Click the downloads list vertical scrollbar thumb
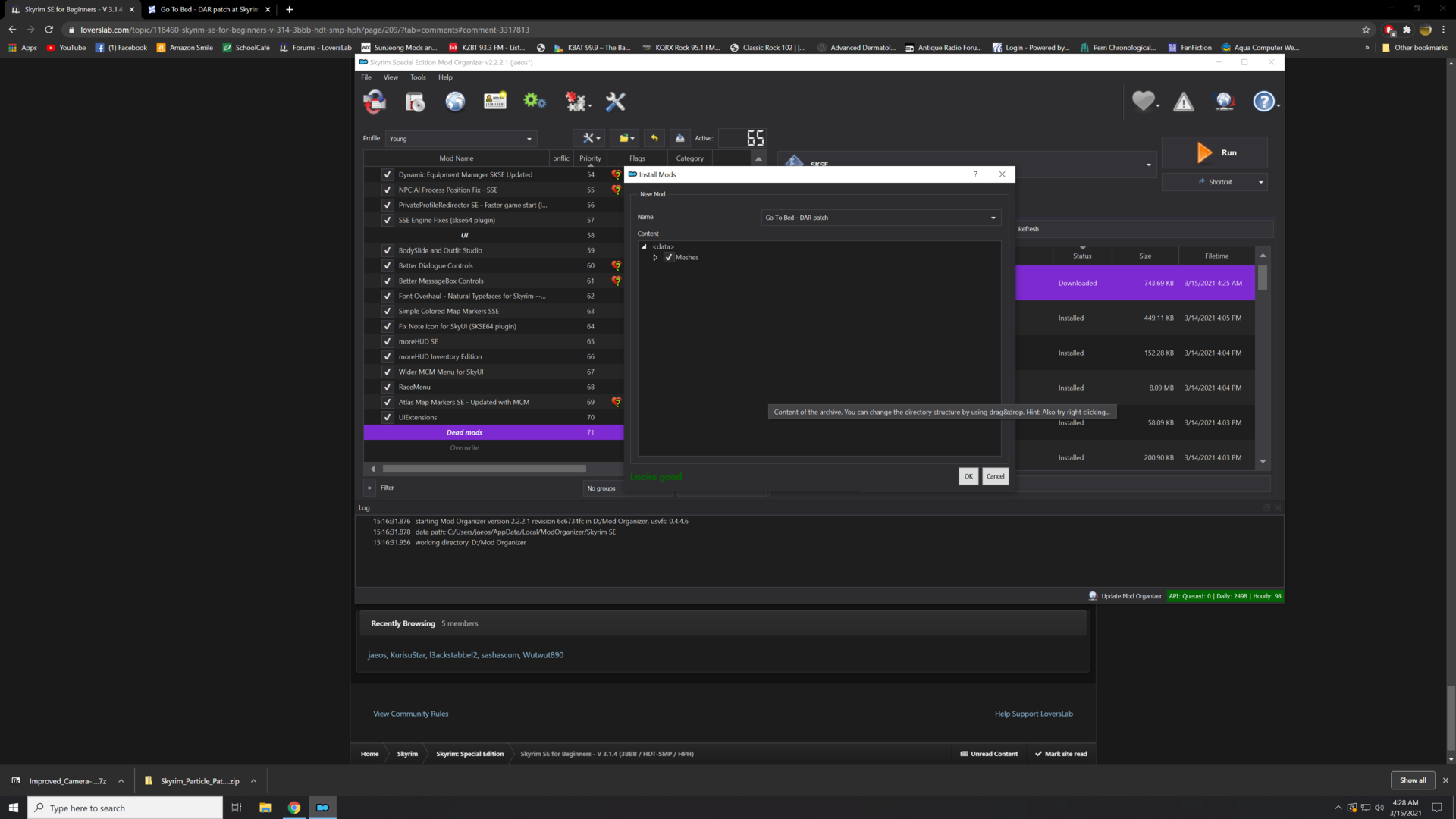Viewport: 1456px width, 819px height. coord(1263,278)
